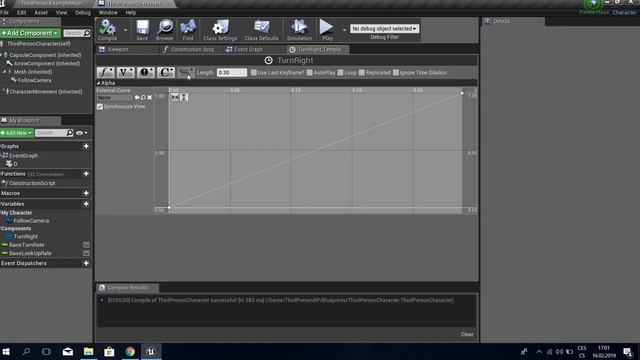Toggle Ignore Time Dilation checkbox
The width and height of the screenshot is (640, 360).
(396, 73)
